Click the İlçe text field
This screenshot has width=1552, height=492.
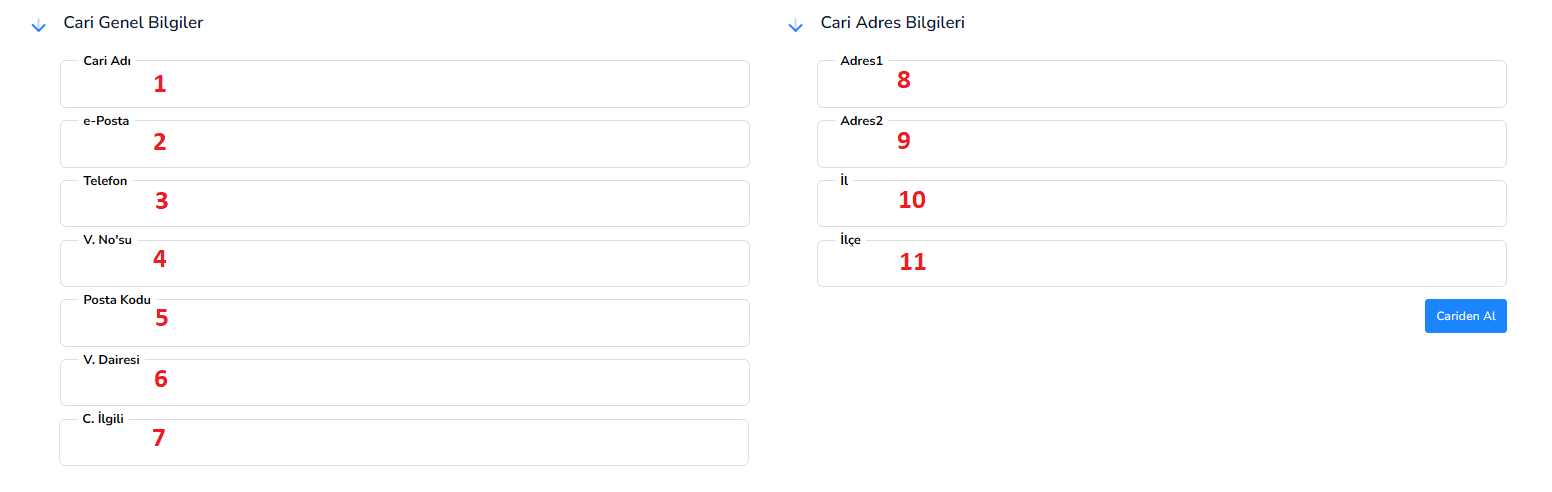pos(1162,263)
